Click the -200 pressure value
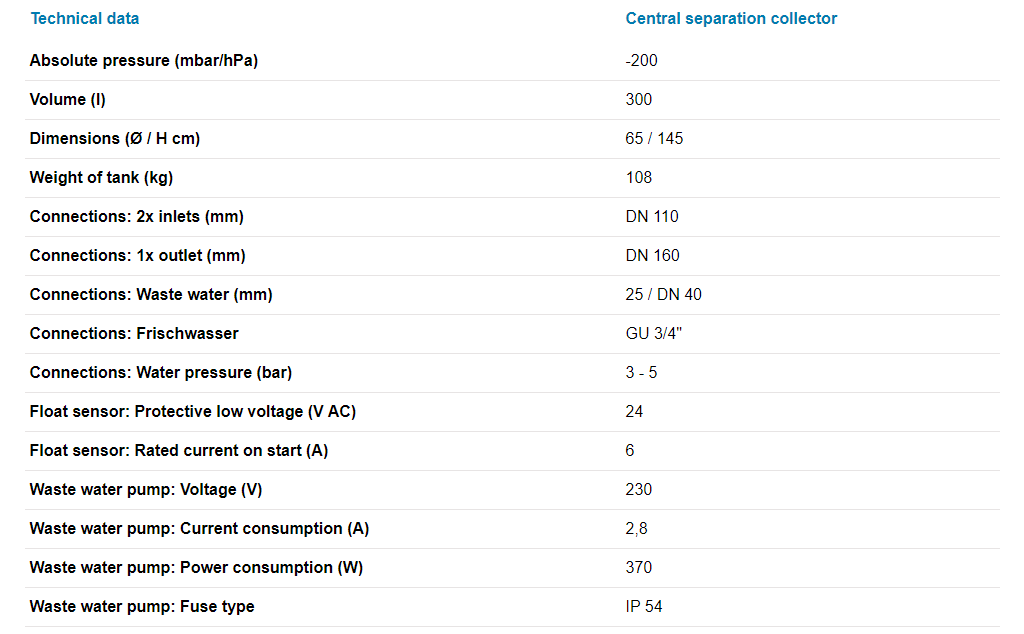1024x634 pixels. point(641,60)
